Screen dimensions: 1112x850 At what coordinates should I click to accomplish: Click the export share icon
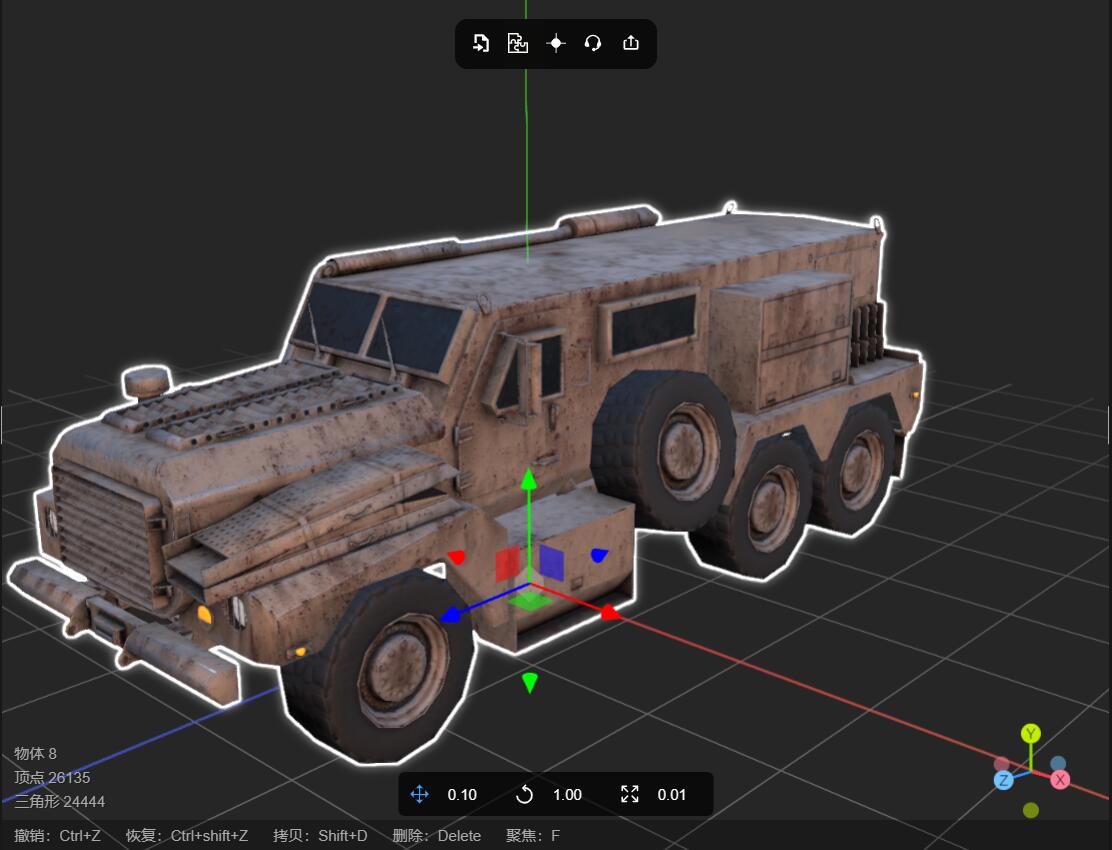(630, 43)
